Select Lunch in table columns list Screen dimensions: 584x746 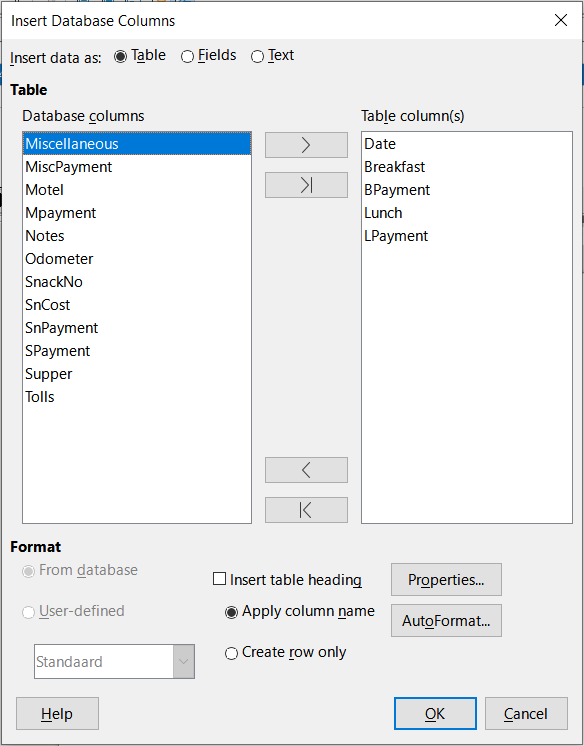[467, 213]
